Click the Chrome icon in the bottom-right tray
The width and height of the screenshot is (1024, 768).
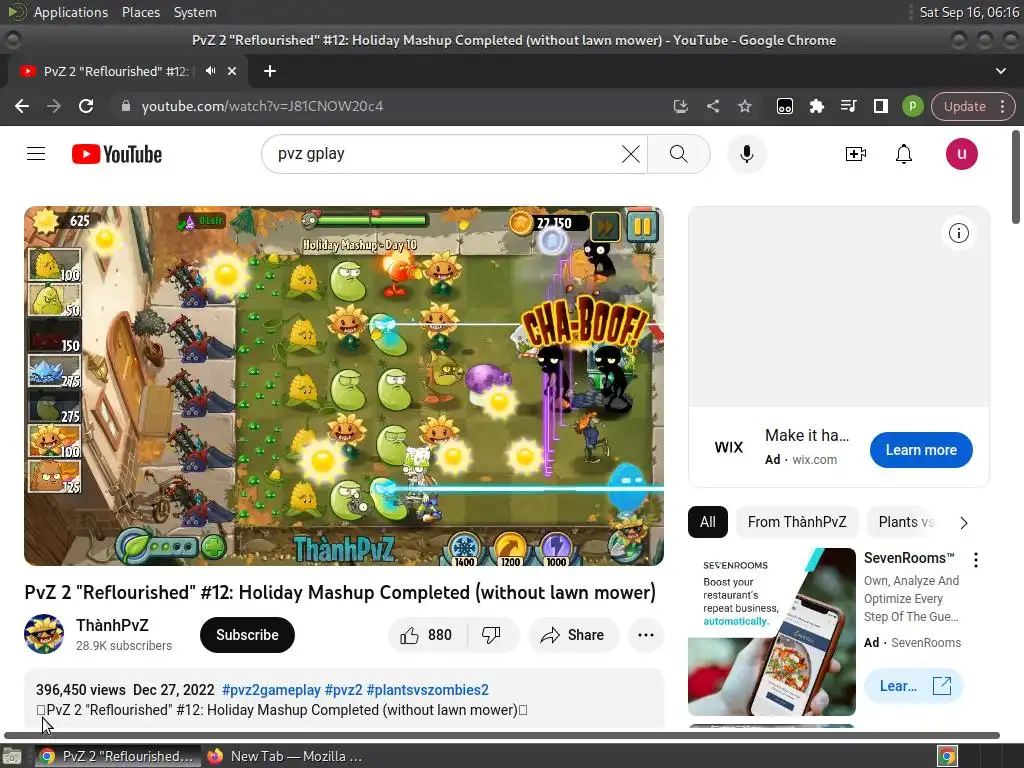click(947, 756)
